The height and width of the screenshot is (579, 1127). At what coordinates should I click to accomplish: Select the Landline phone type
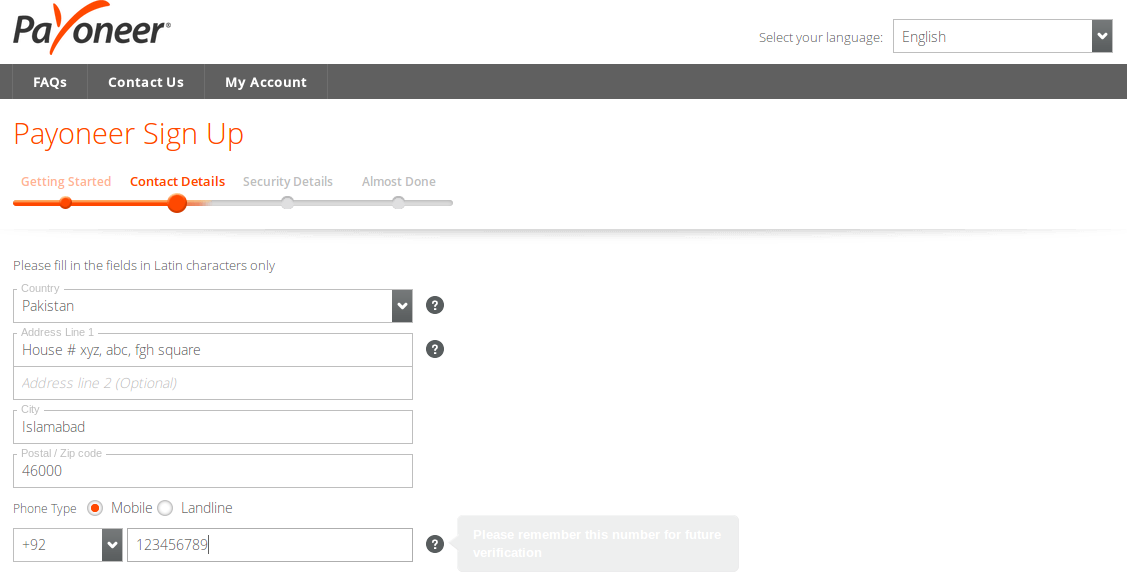[165, 508]
